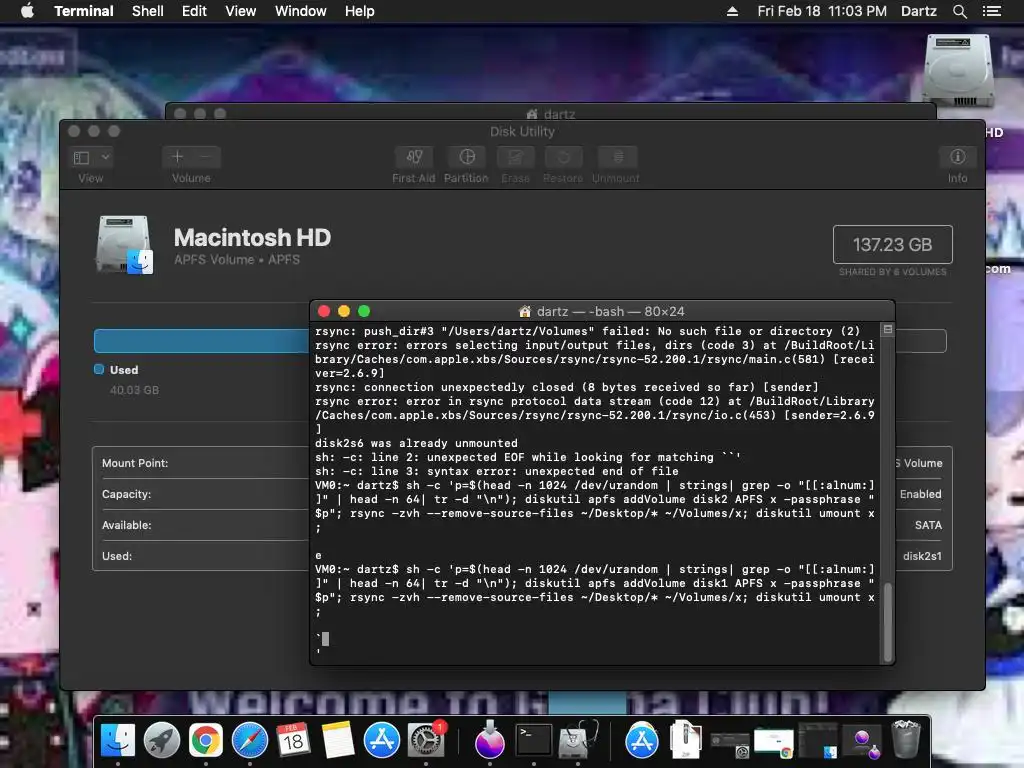
Task: Open the View menu in the menu bar
Action: tap(240, 11)
